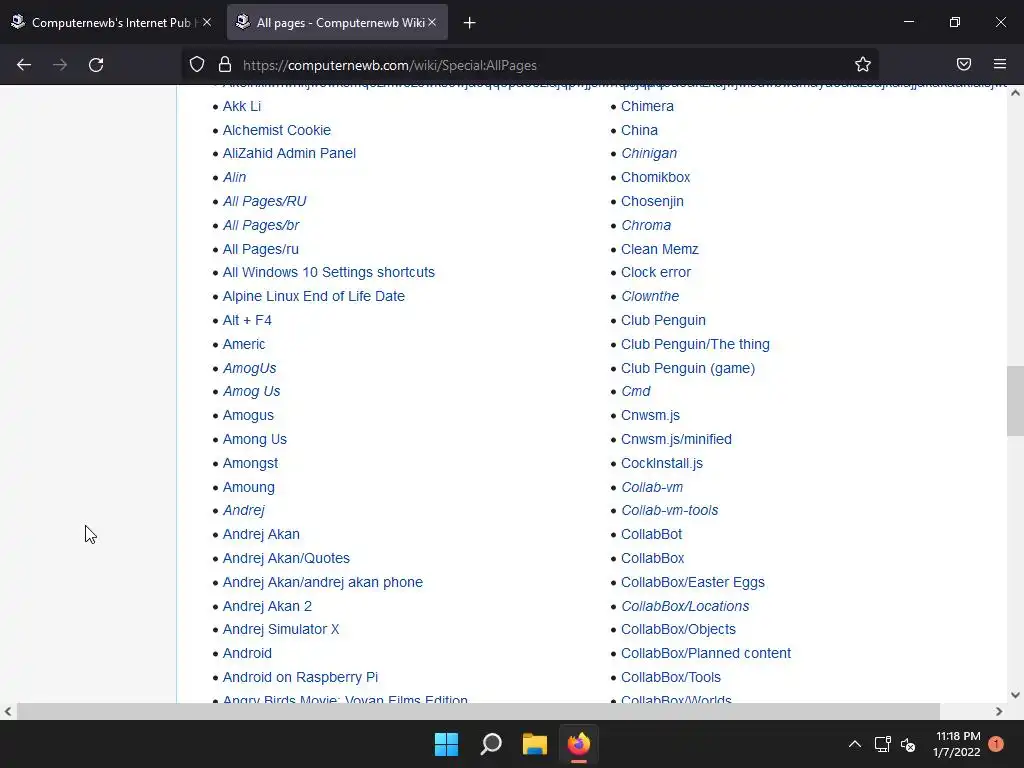Follow the Alt + F4 link
Screen dimensions: 1024x768
(247, 320)
